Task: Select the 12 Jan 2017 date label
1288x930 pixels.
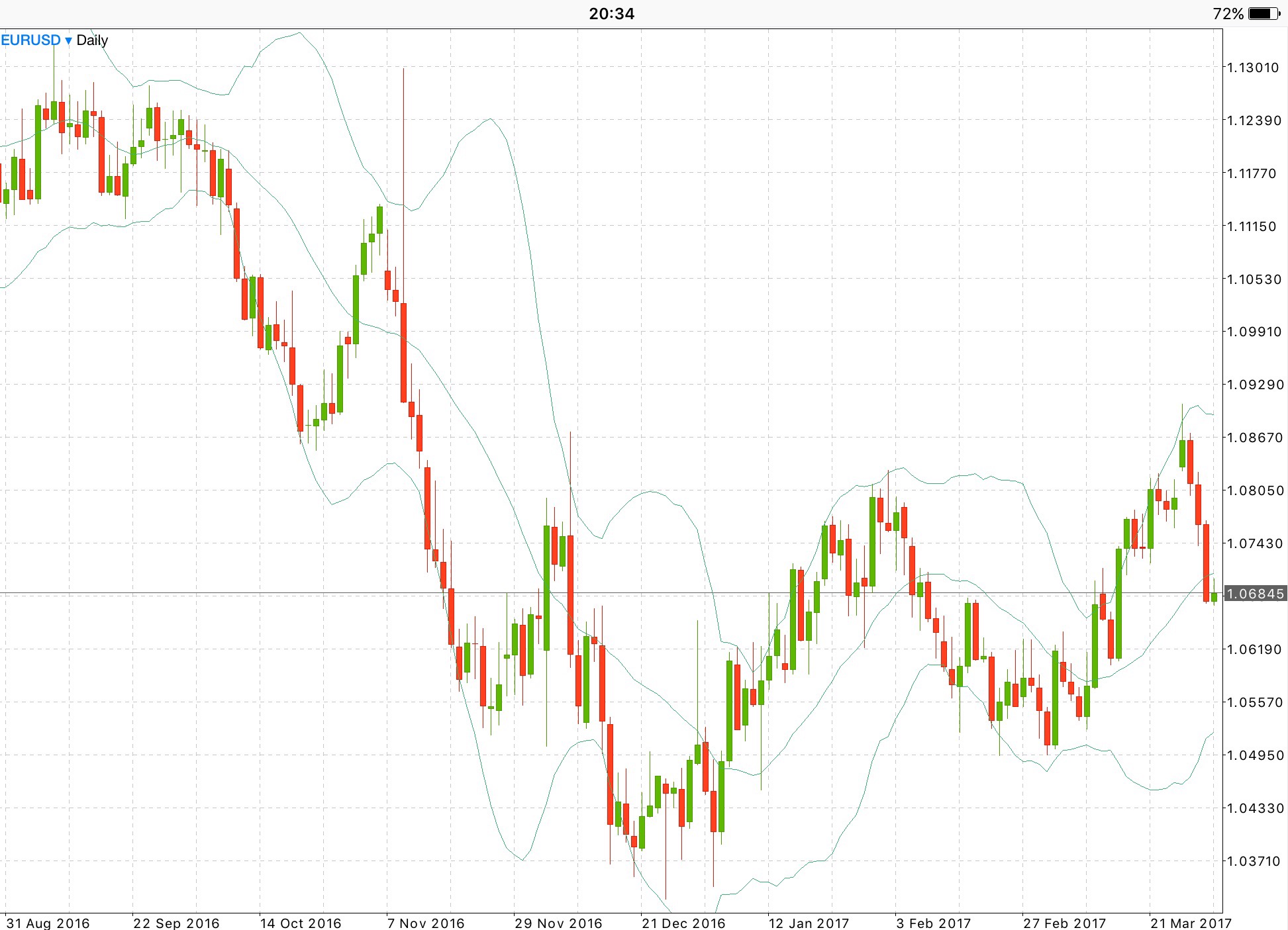Action: coord(809,923)
